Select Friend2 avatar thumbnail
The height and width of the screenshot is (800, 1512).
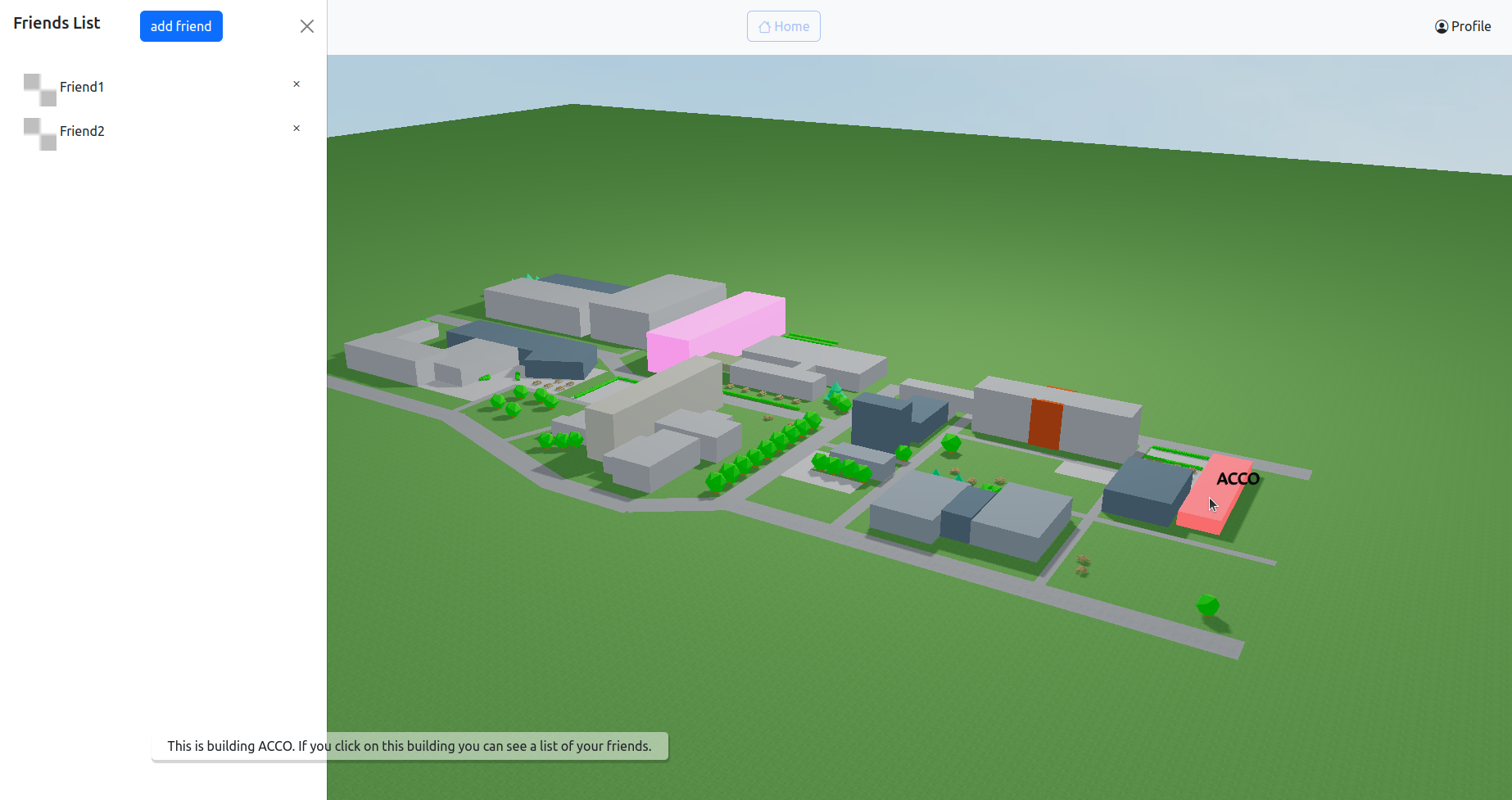[40, 134]
